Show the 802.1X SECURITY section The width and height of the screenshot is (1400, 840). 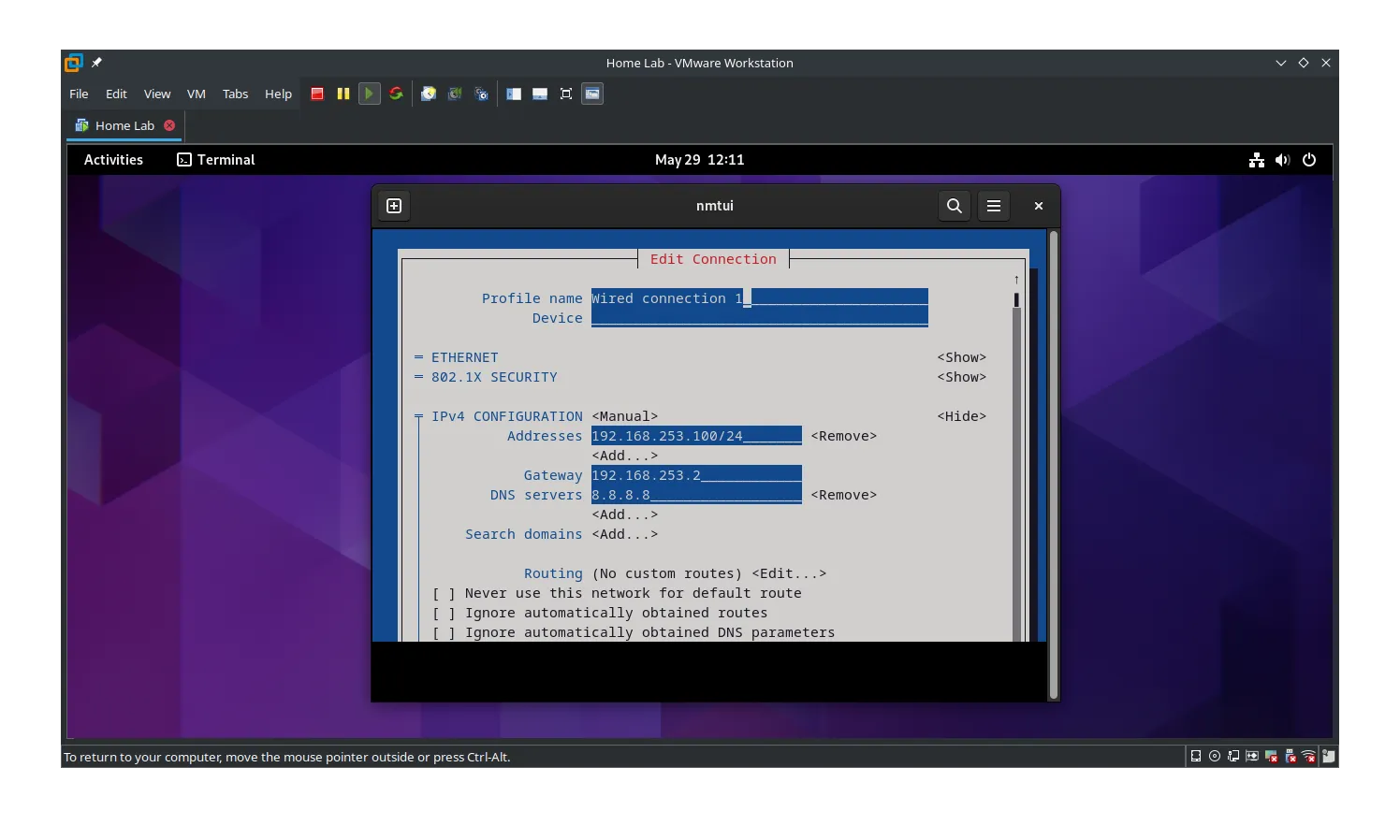pos(961,377)
